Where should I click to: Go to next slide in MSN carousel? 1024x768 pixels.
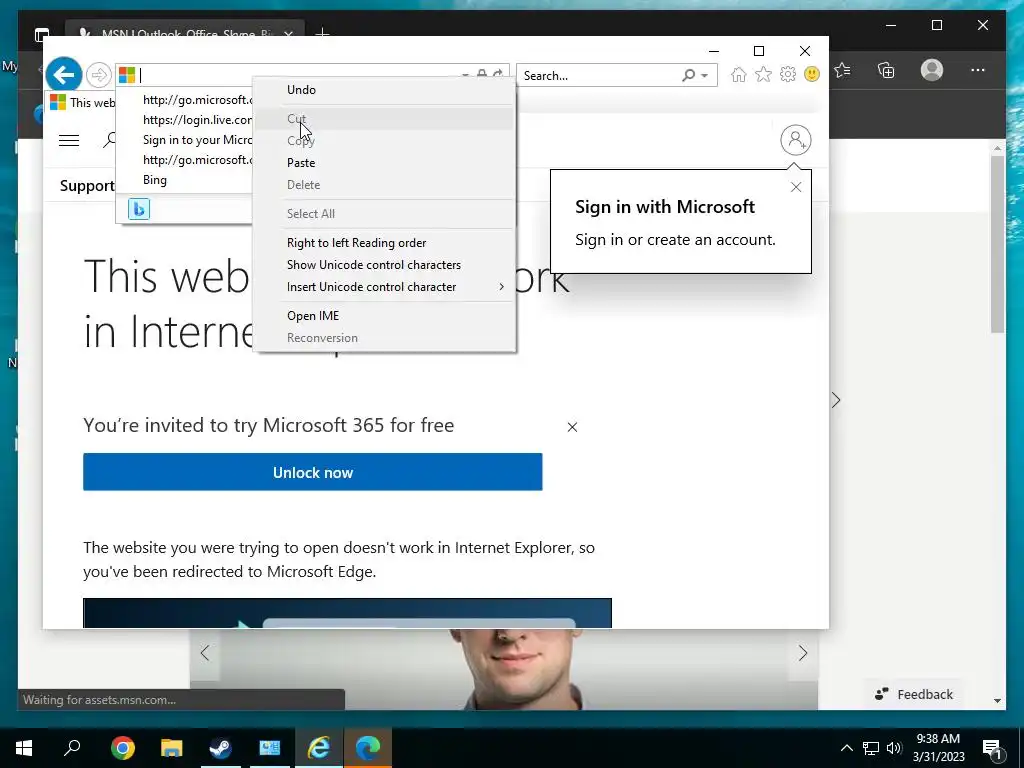point(803,653)
